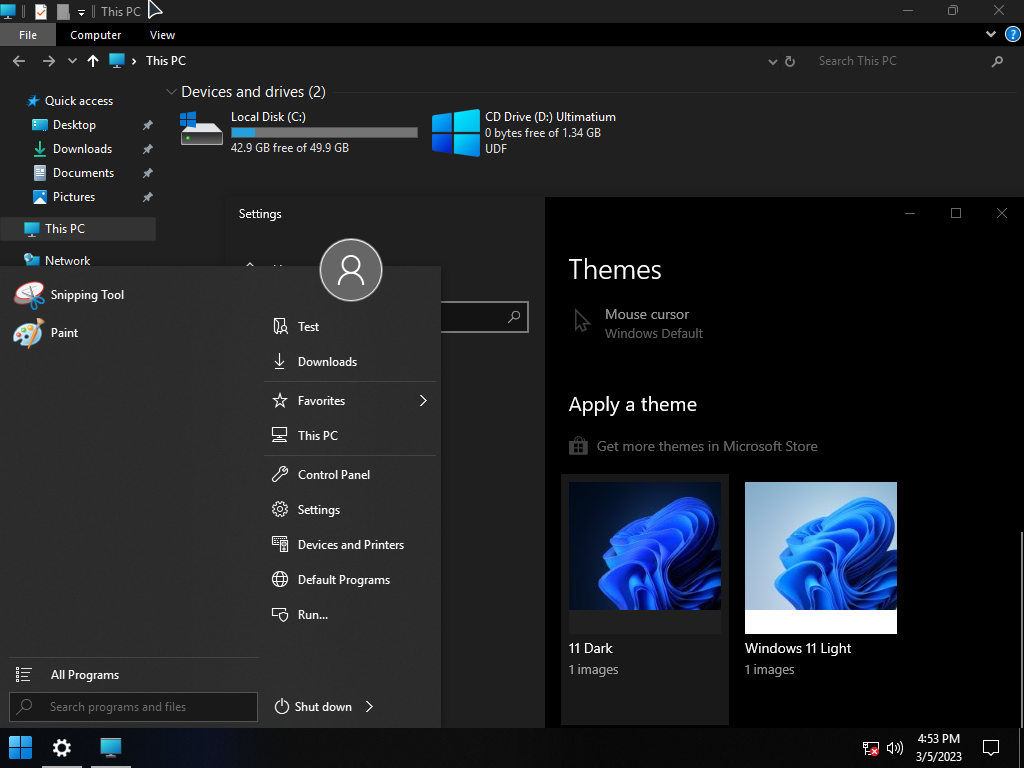Open Settings from Start menu list
Image resolution: width=1024 pixels, height=768 pixels.
pos(306,509)
